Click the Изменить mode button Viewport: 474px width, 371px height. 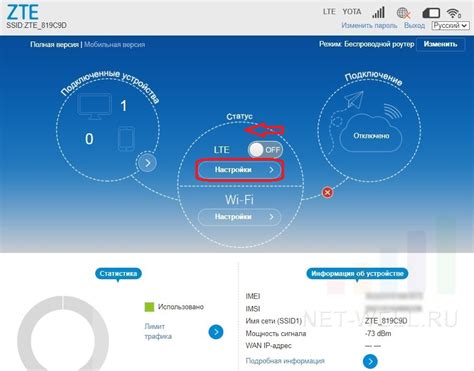[440, 44]
